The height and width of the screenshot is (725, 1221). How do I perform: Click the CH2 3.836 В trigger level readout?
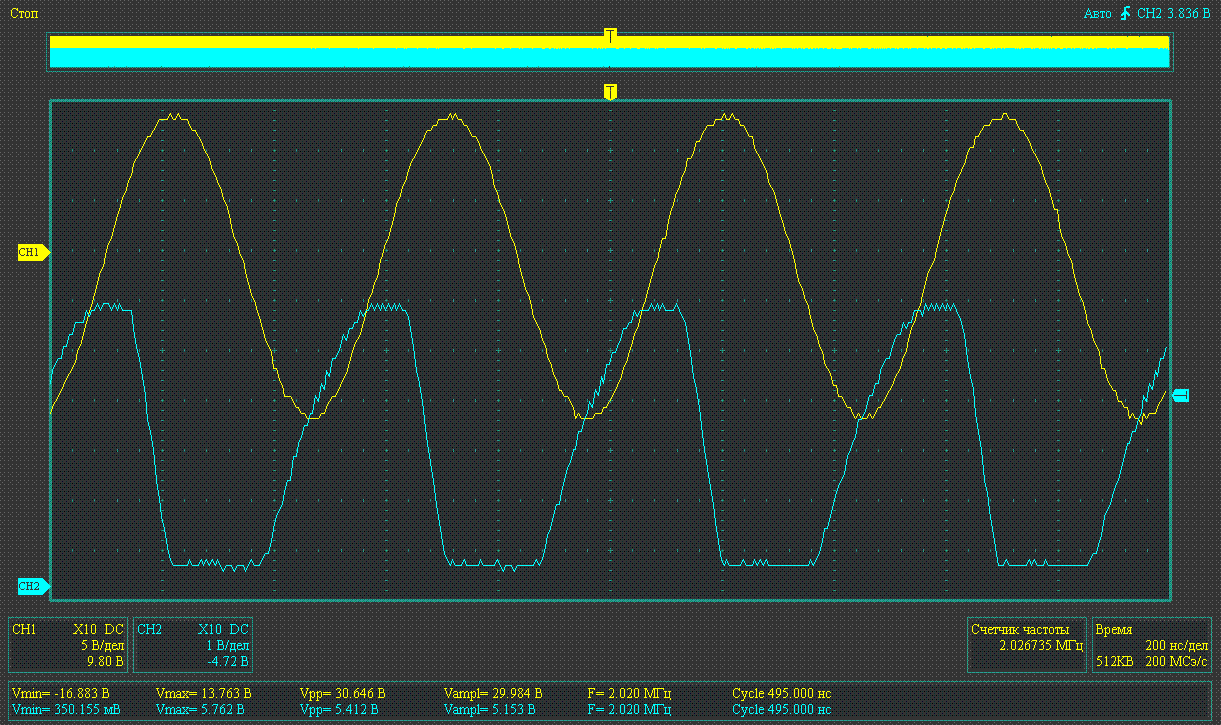click(x=1174, y=14)
